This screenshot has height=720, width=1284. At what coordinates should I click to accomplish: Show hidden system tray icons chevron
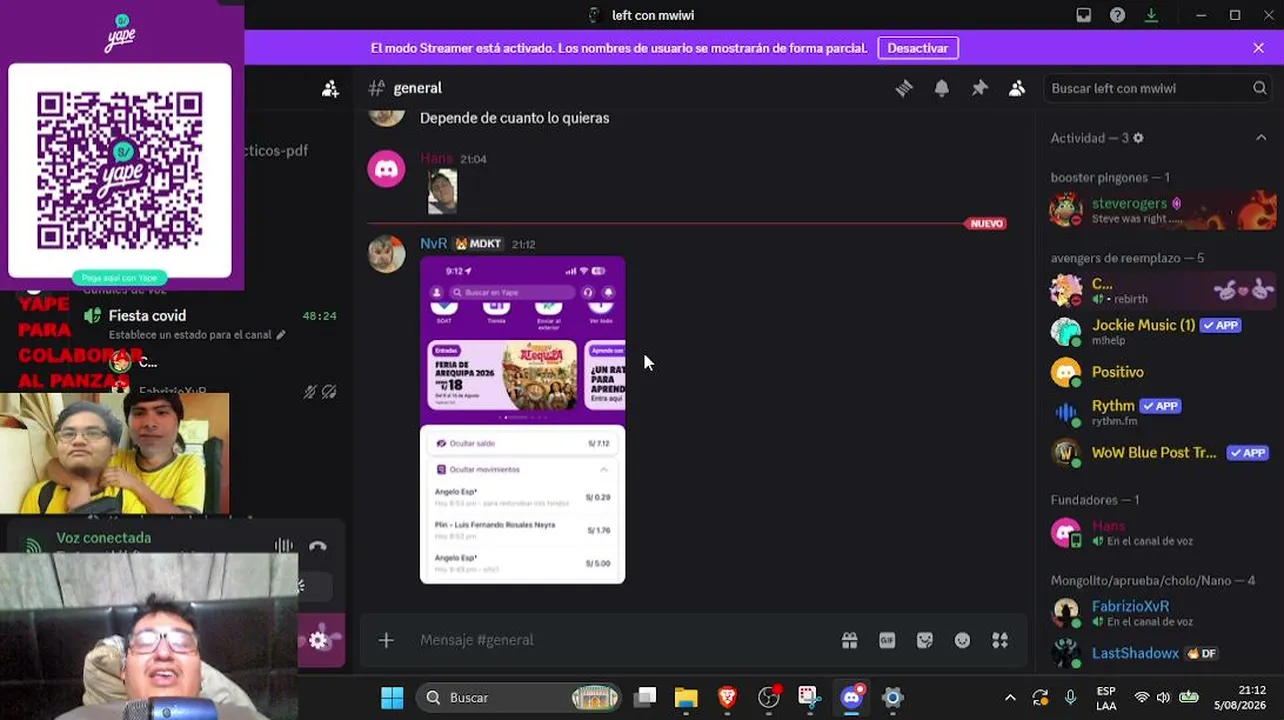point(1010,698)
